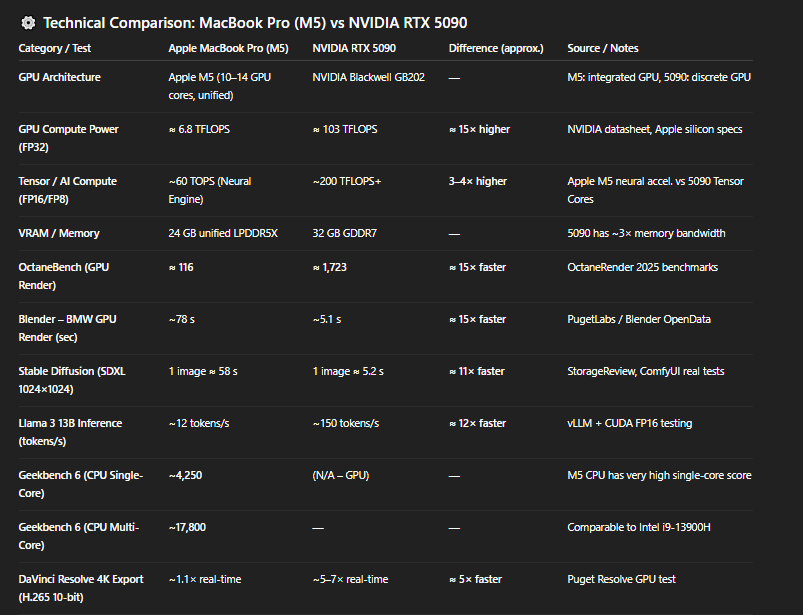
Task: Click the Source / Notes column header
Action: click(602, 48)
